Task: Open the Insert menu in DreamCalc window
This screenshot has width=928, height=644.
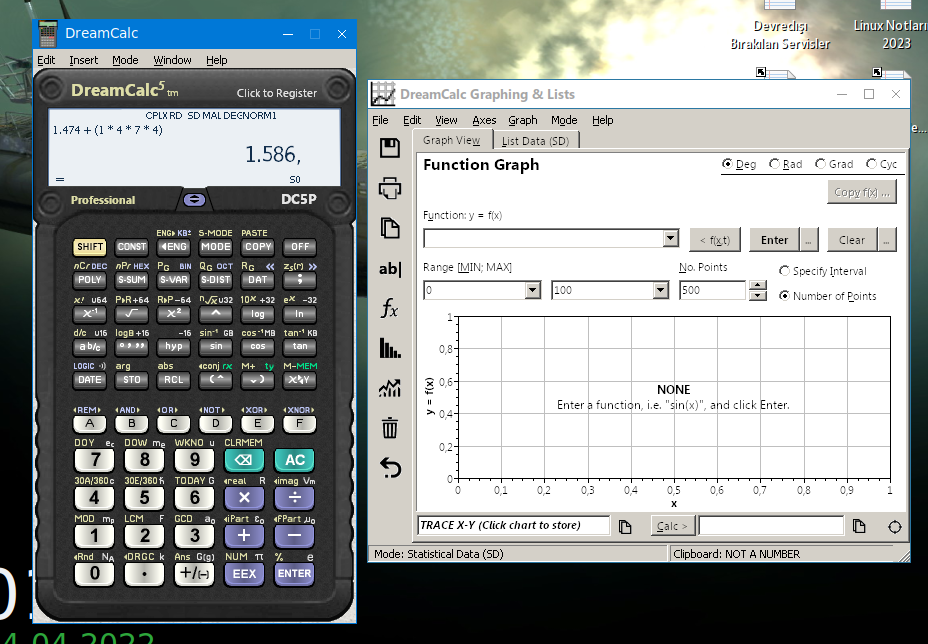Action: coord(83,60)
